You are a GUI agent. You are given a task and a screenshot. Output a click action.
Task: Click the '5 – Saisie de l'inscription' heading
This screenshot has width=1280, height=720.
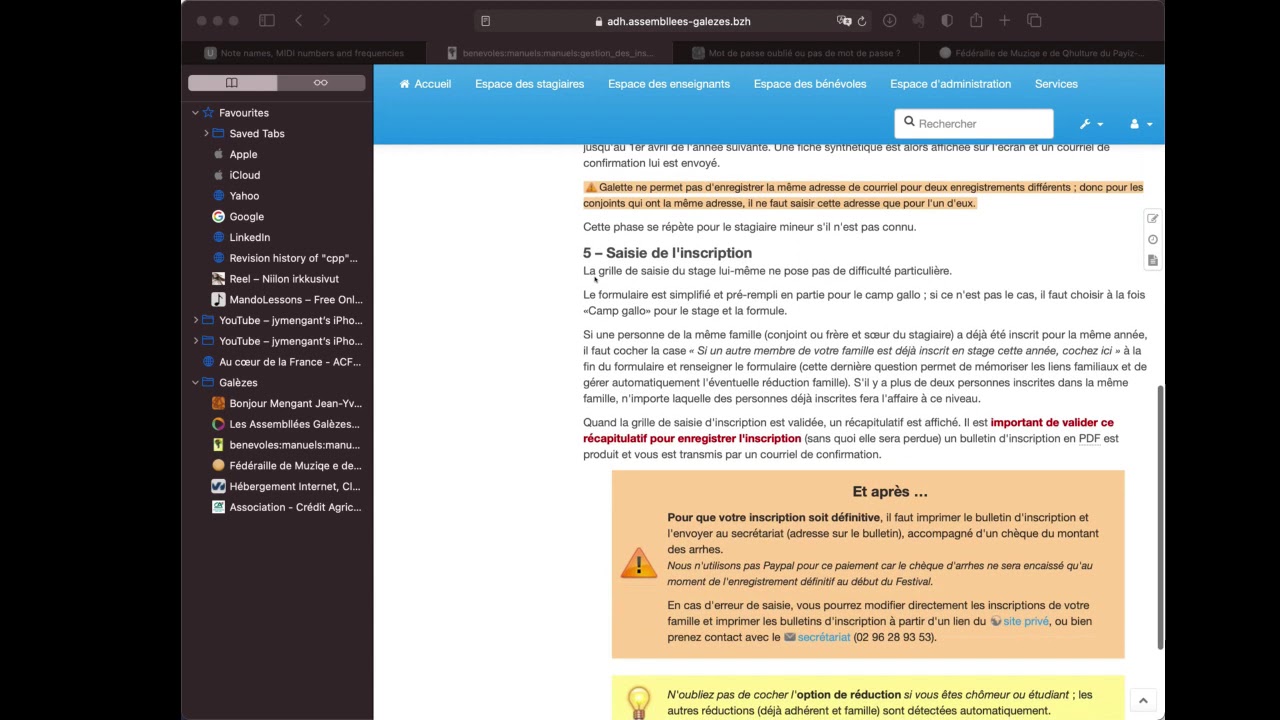coord(667,253)
